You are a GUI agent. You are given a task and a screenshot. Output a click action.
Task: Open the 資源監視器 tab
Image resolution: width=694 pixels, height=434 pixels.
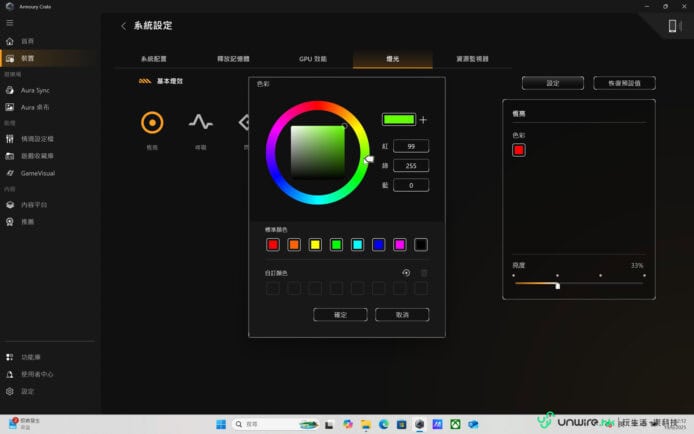472,59
